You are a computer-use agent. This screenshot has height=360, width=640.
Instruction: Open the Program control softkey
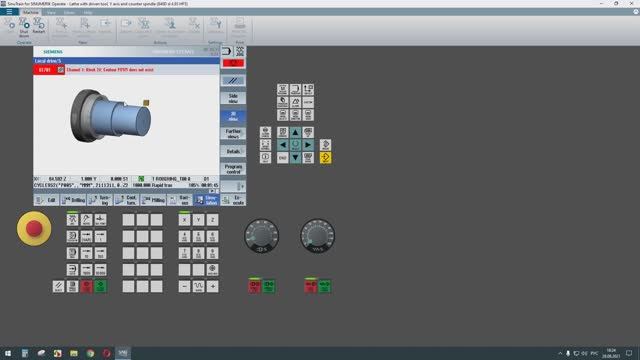point(233,169)
